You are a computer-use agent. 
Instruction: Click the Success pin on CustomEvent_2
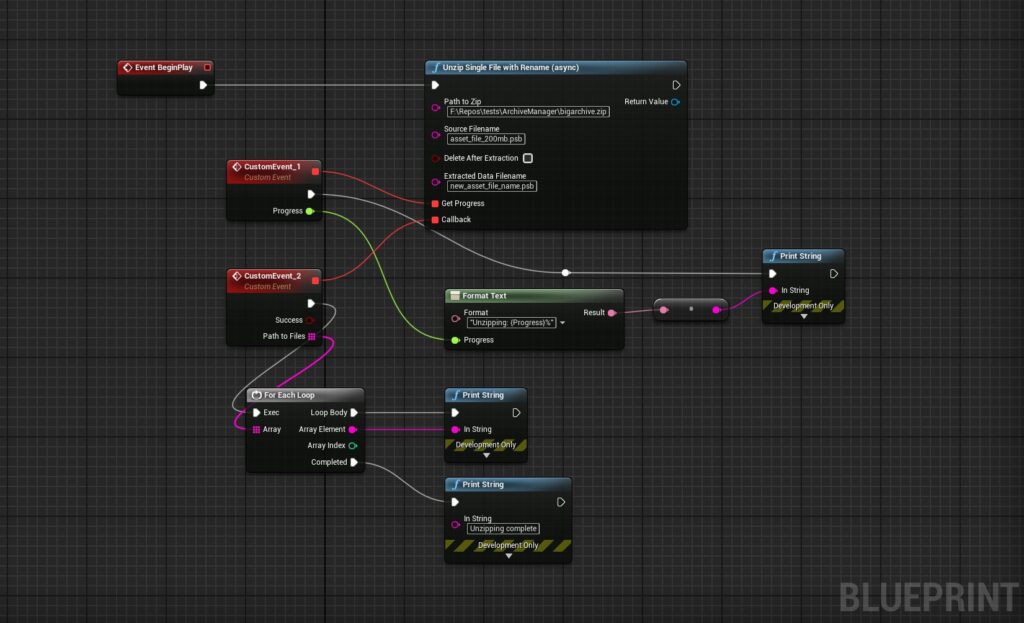coord(310,320)
